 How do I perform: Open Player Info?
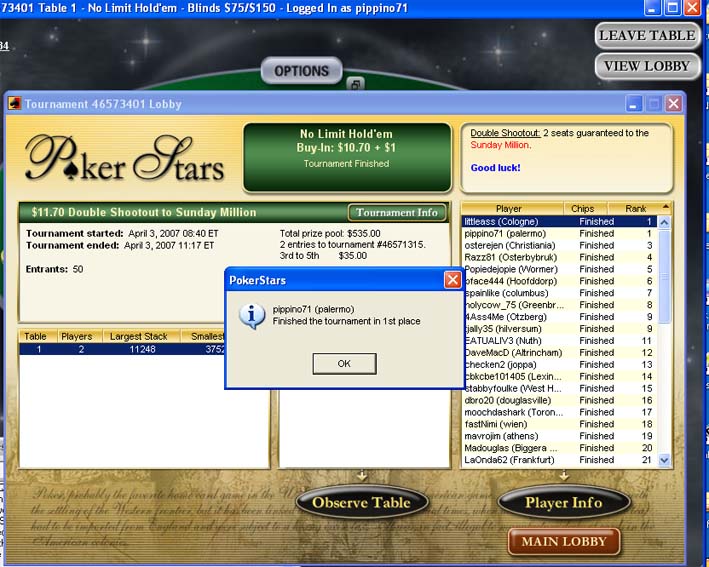pyautogui.click(x=563, y=502)
